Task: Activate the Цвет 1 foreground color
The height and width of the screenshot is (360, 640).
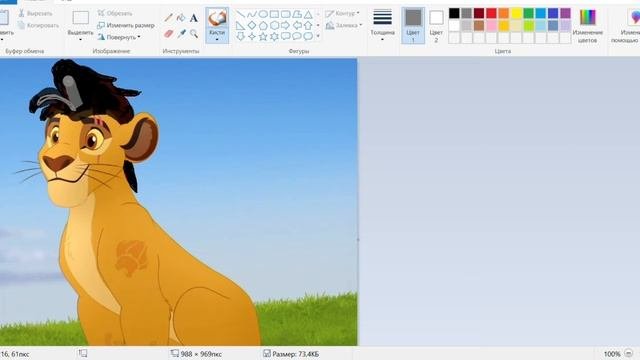Action: pyautogui.click(x=413, y=25)
